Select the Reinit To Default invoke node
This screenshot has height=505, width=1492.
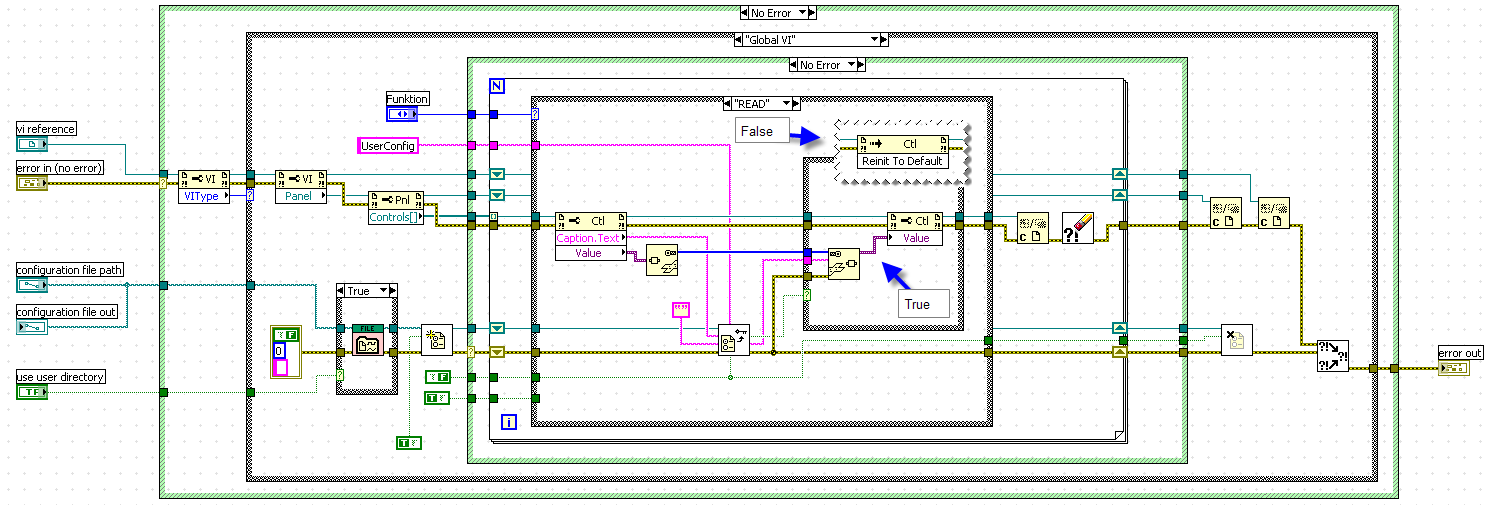click(x=902, y=151)
